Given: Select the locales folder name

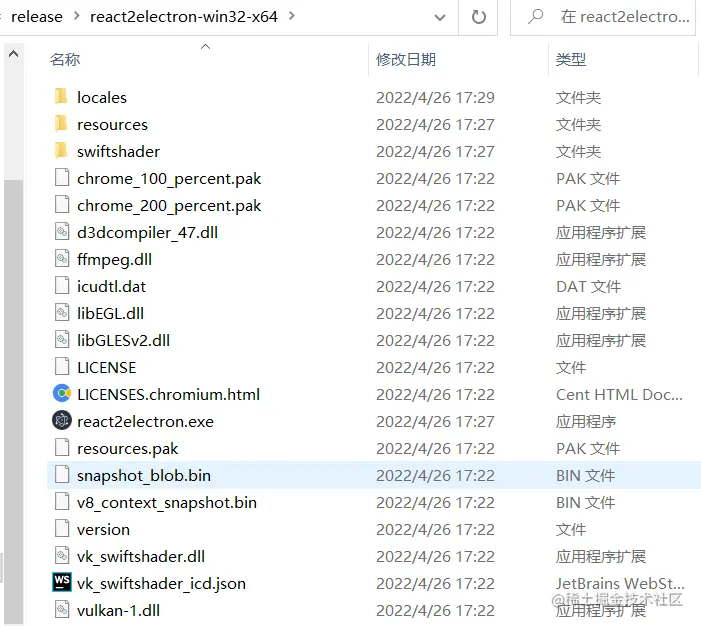Looking at the screenshot, I should click(102, 97).
